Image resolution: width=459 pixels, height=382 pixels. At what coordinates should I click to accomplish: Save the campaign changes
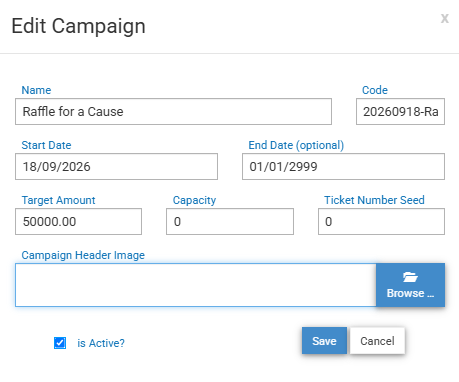pos(324,341)
